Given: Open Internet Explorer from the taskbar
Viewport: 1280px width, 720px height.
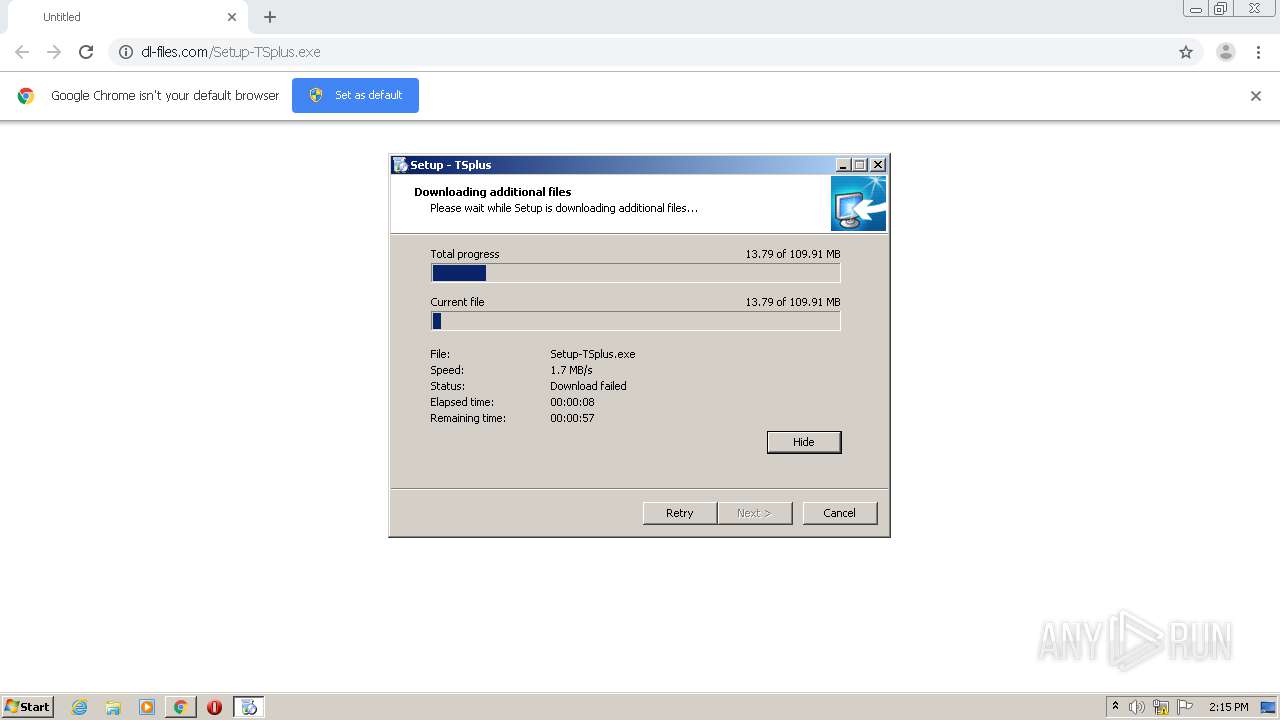Looking at the screenshot, I should click(80, 707).
